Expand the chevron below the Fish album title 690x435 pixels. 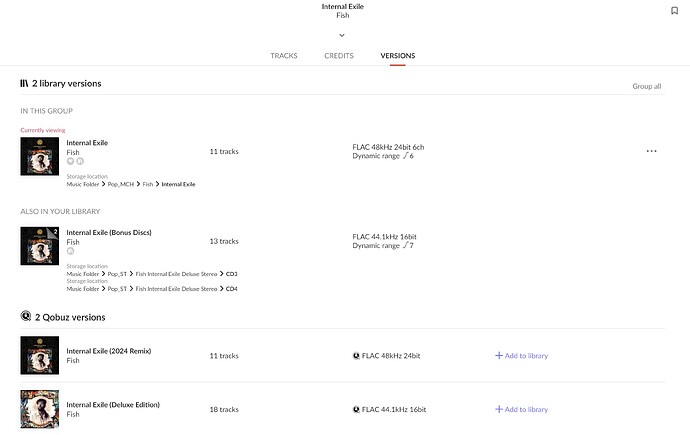pyautogui.click(x=342, y=35)
